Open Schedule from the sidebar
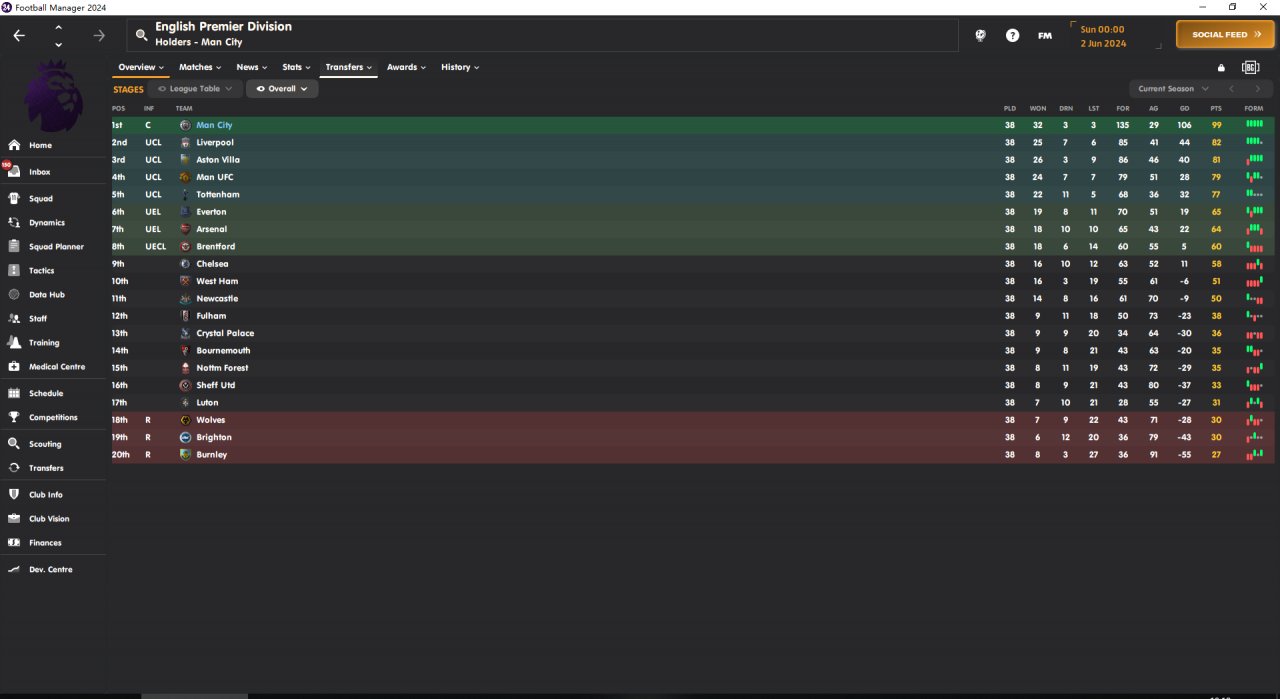This screenshot has width=1280, height=699. pos(46,393)
